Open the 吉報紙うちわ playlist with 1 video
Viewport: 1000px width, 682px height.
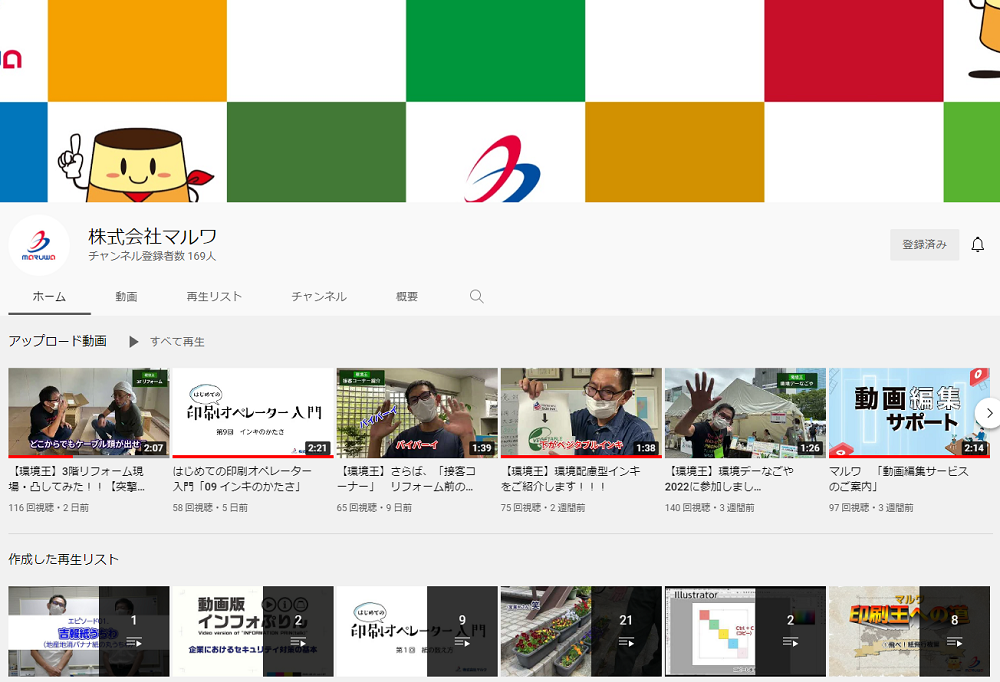[89, 631]
